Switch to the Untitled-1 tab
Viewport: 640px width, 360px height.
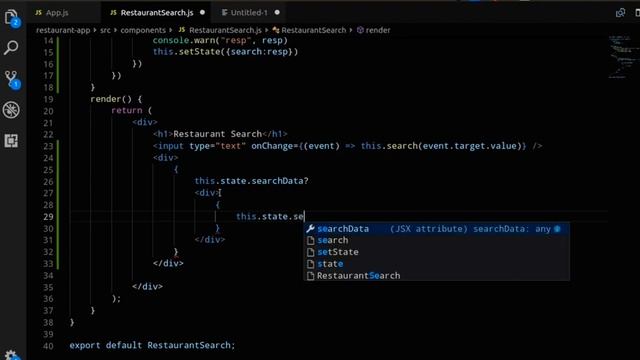[x=249, y=13]
